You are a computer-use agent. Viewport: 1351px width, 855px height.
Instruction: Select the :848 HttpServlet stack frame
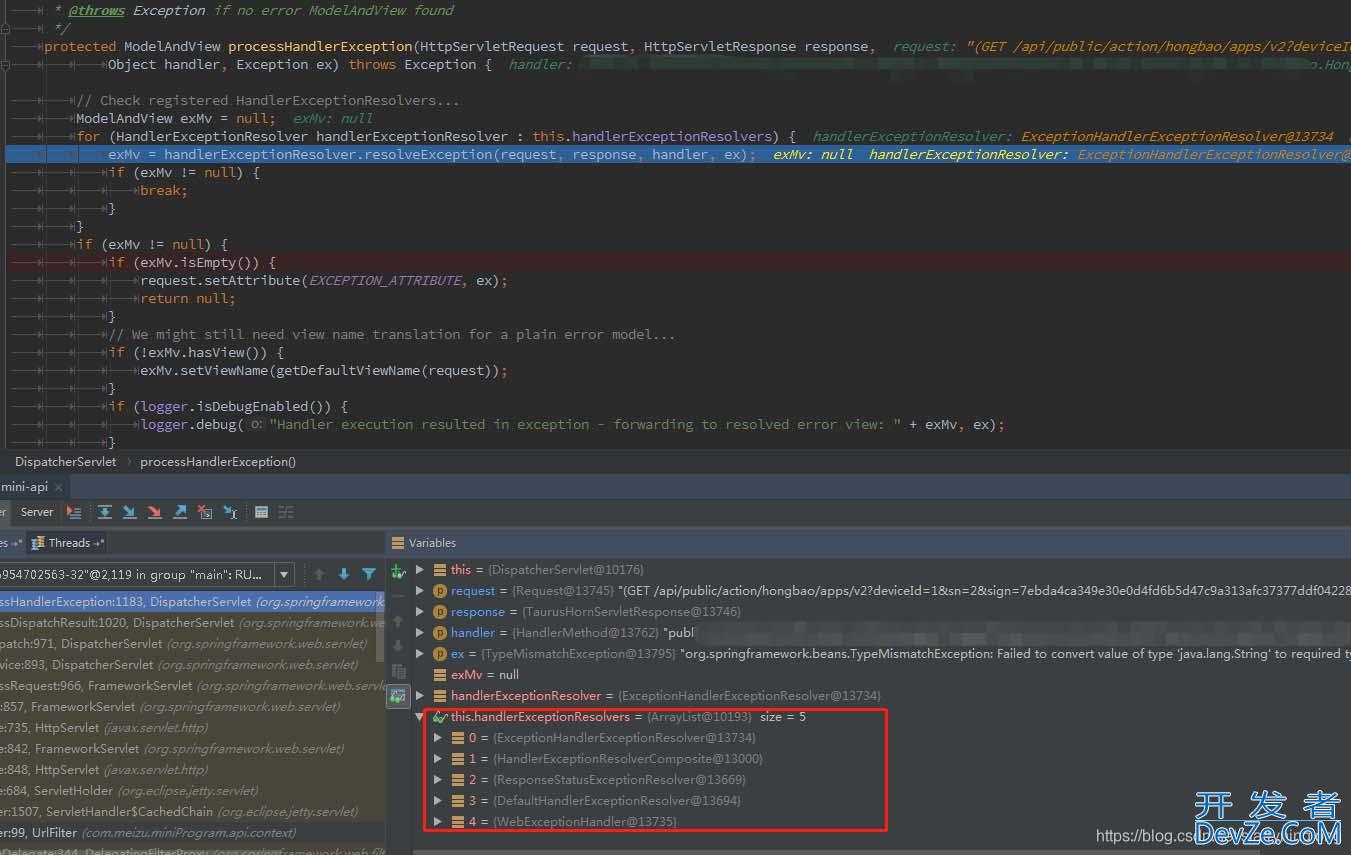pyautogui.click(x=192, y=770)
